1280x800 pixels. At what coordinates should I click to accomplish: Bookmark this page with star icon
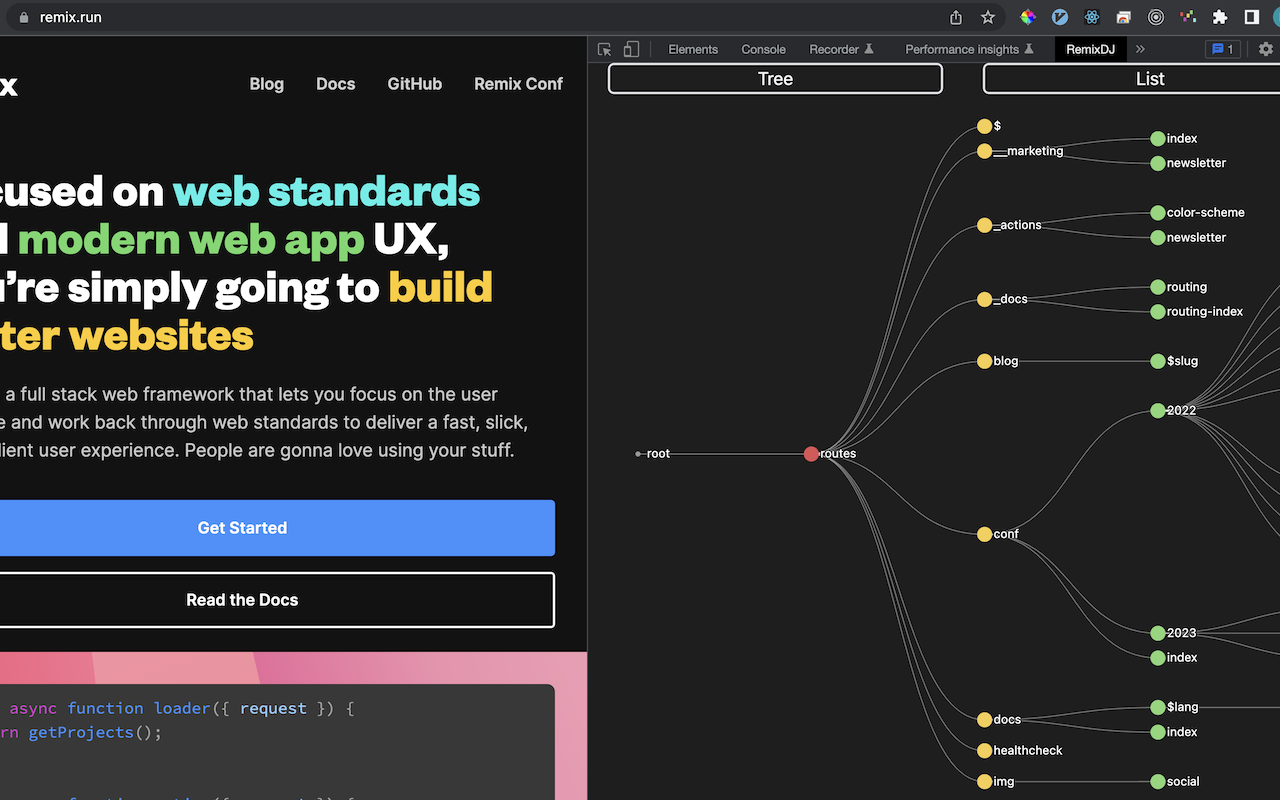tap(988, 17)
